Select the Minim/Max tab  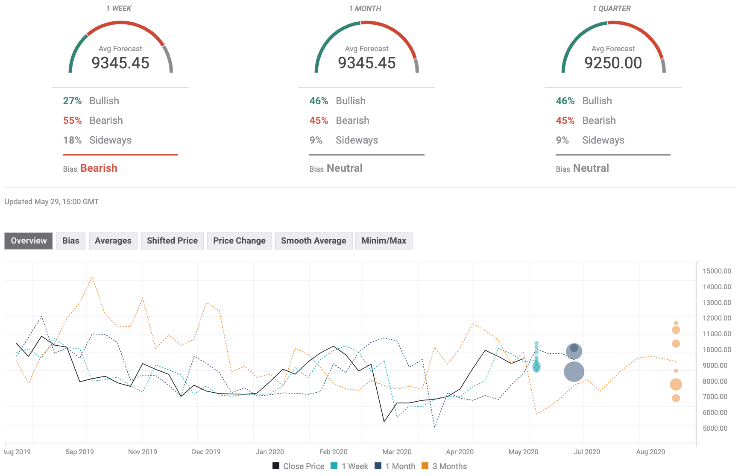coord(383,241)
